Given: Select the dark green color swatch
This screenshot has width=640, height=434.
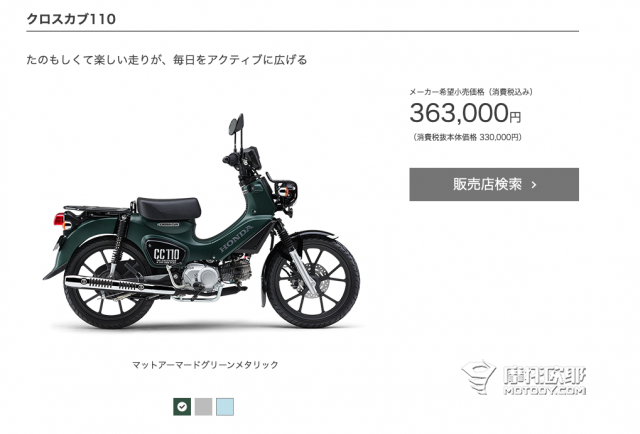Looking at the screenshot, I should [x=182, y=407].
